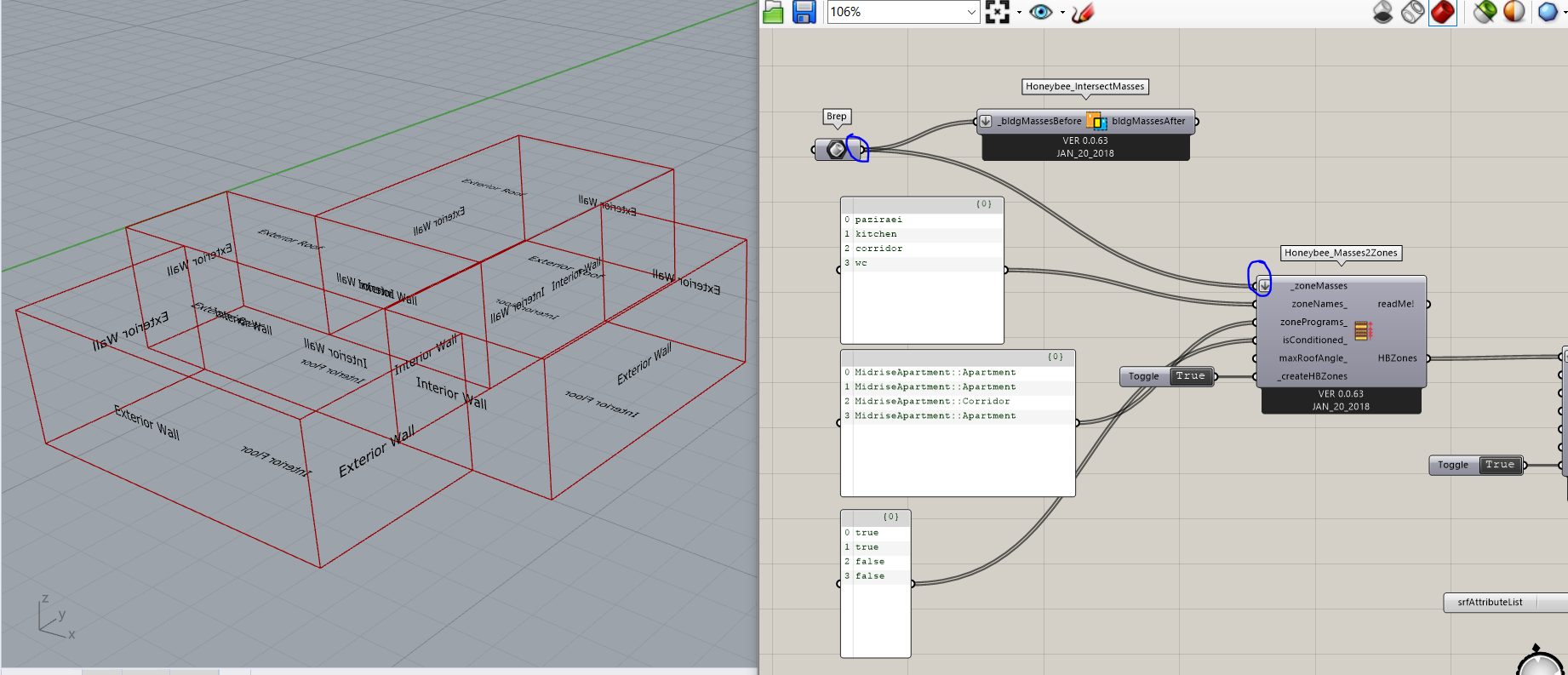
Task: Save the document with the floppy disk icon
Action: [x=804, y=12]
